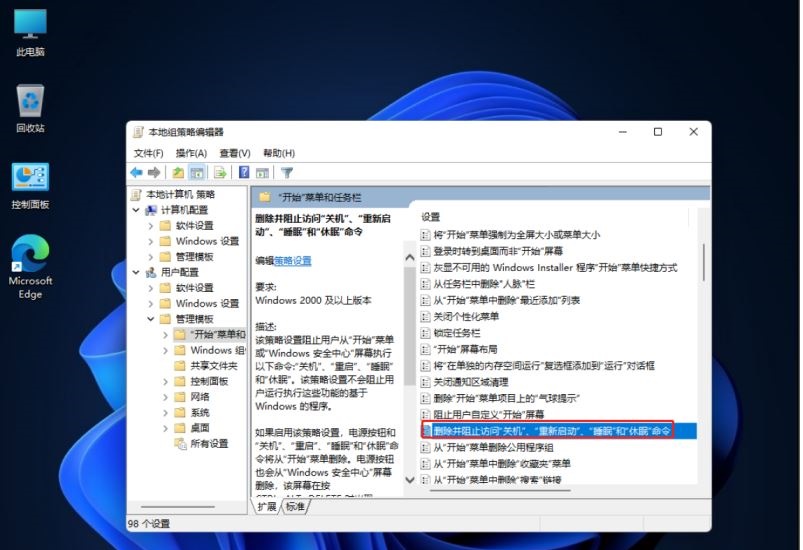Open the 操作(A) menu
Image resolution: width=803 pixels, height=550 pixels.
191,153
